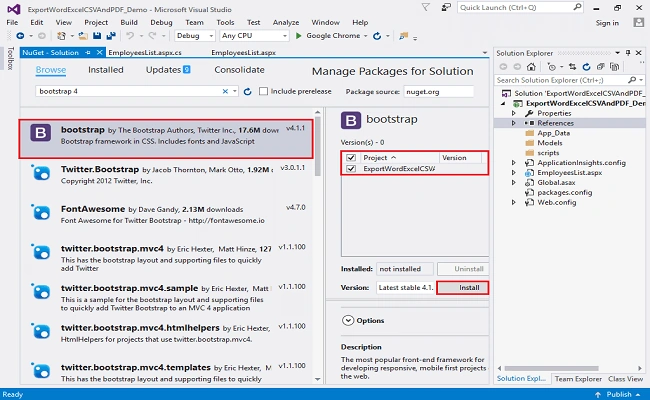
Task: Open the NuGet search history dropdown arrow
Action: point(235,91)
